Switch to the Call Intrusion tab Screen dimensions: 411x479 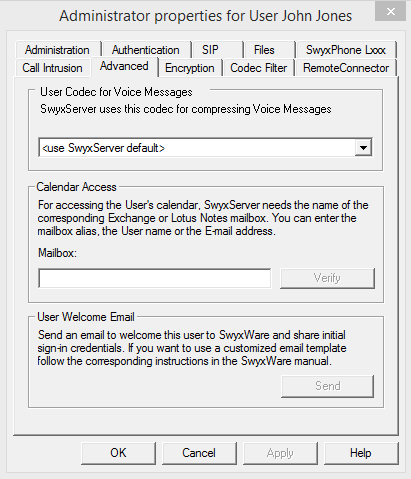pos(52,68)
